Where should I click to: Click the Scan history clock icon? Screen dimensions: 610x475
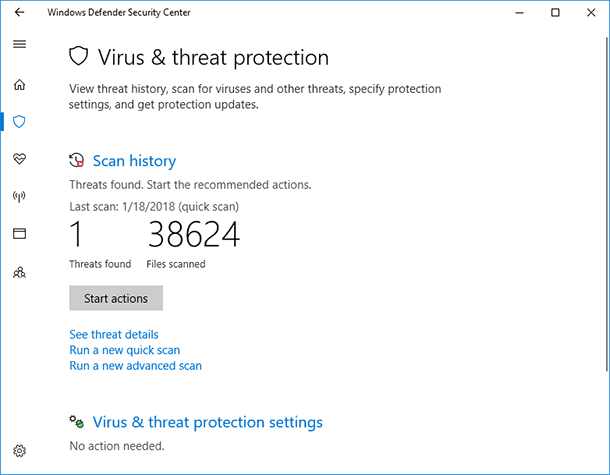coord(77,160)
